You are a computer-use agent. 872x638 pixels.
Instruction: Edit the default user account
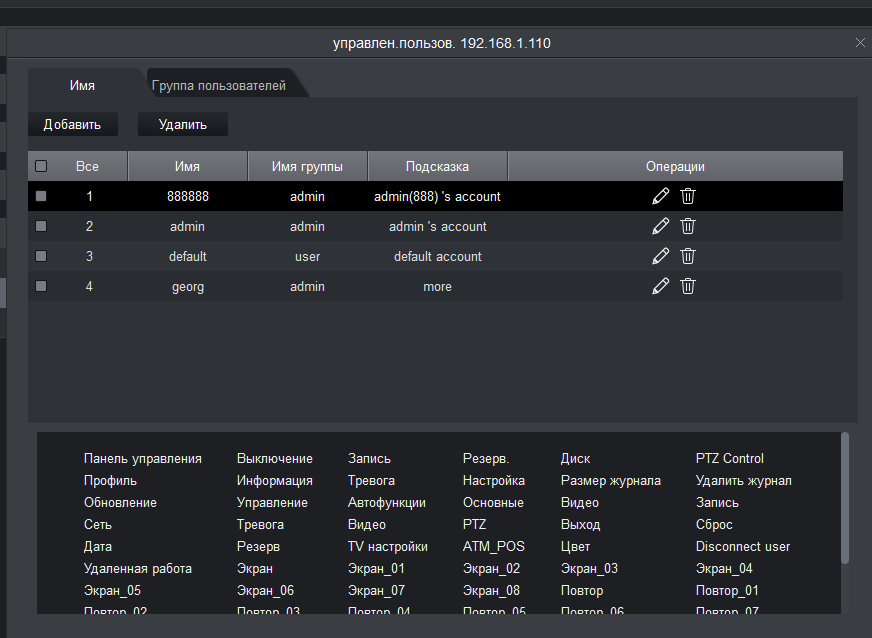pos(660,256)
